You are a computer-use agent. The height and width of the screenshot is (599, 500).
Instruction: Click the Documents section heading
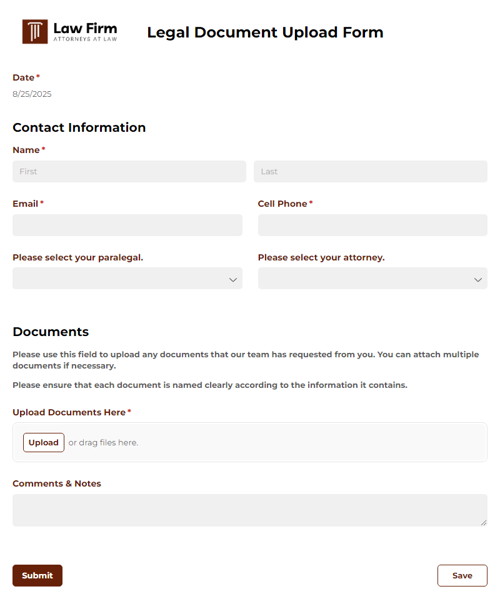coord(50,332)
